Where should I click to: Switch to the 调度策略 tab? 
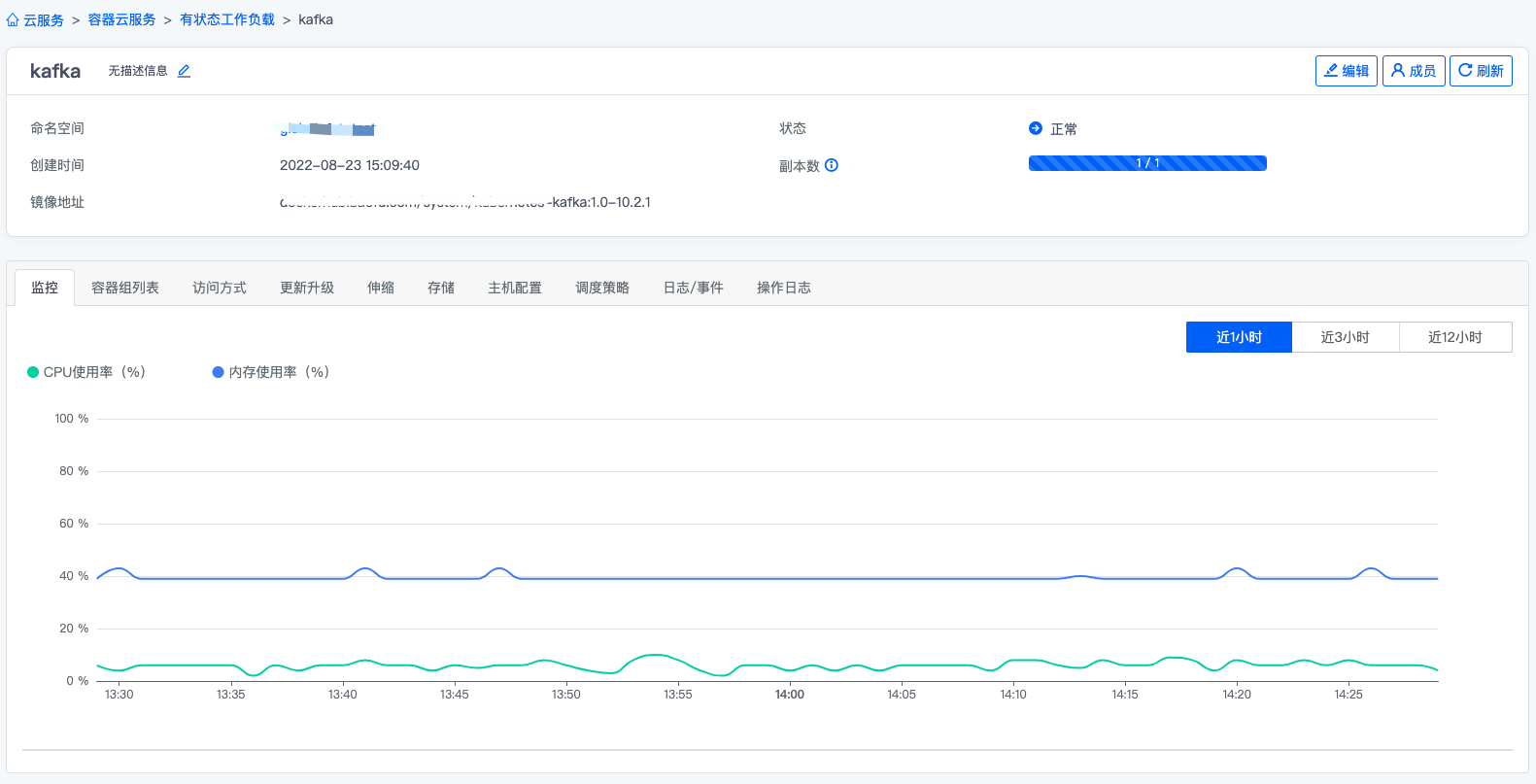pos(602,288)
